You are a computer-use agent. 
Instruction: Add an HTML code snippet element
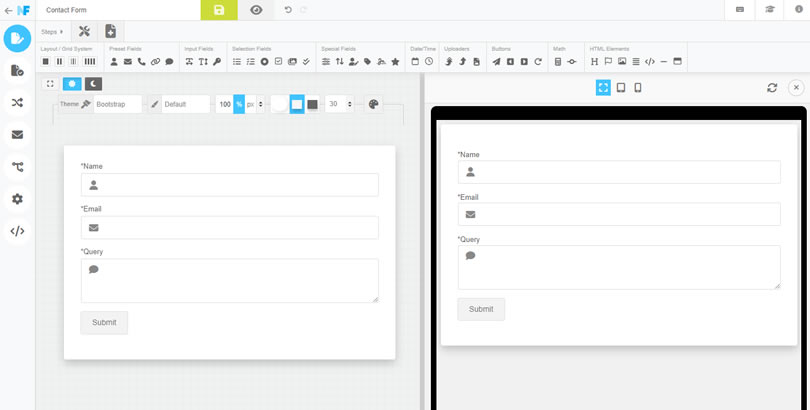click(650, 61)
